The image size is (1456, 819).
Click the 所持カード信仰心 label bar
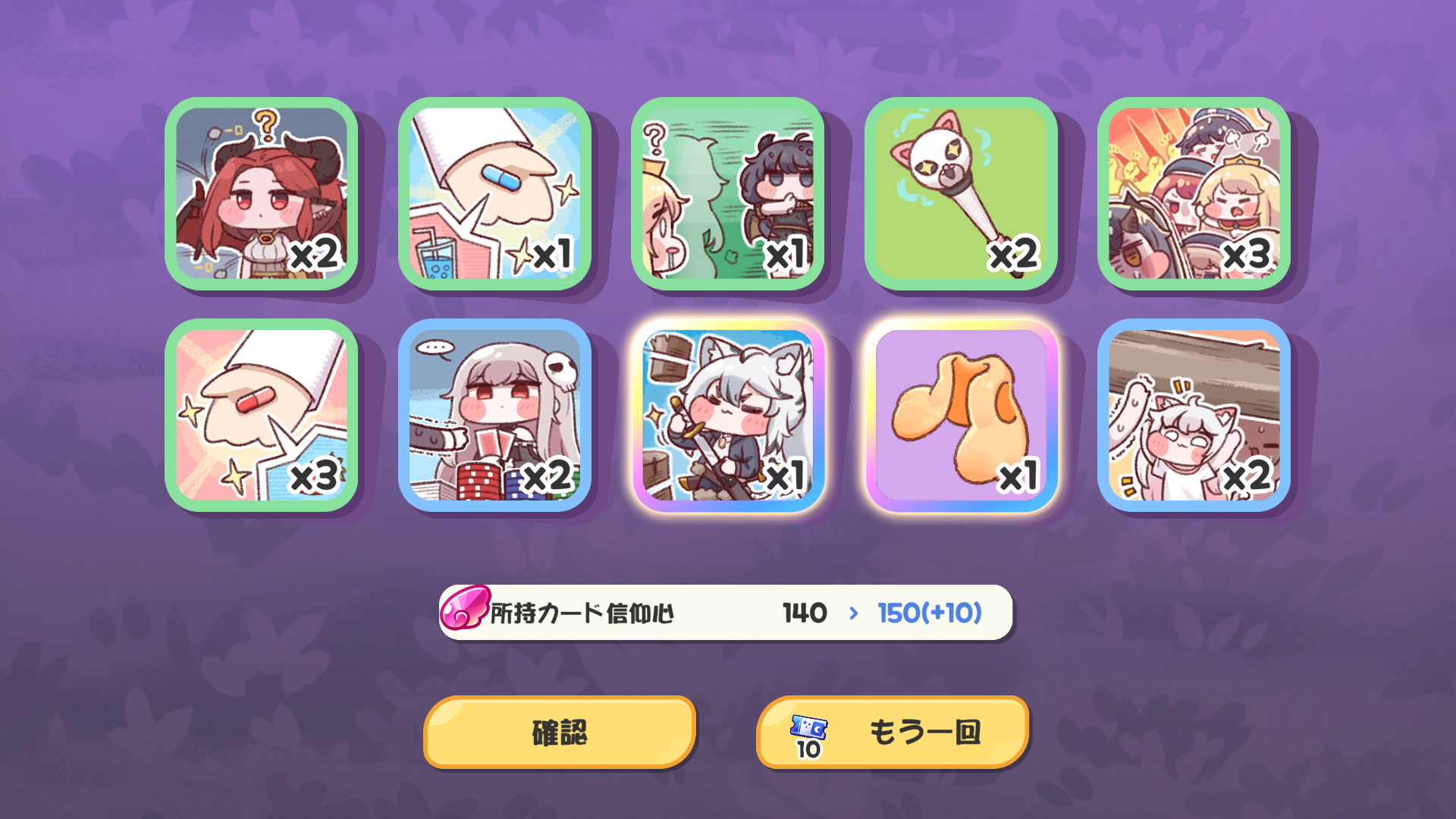[726, 613]
